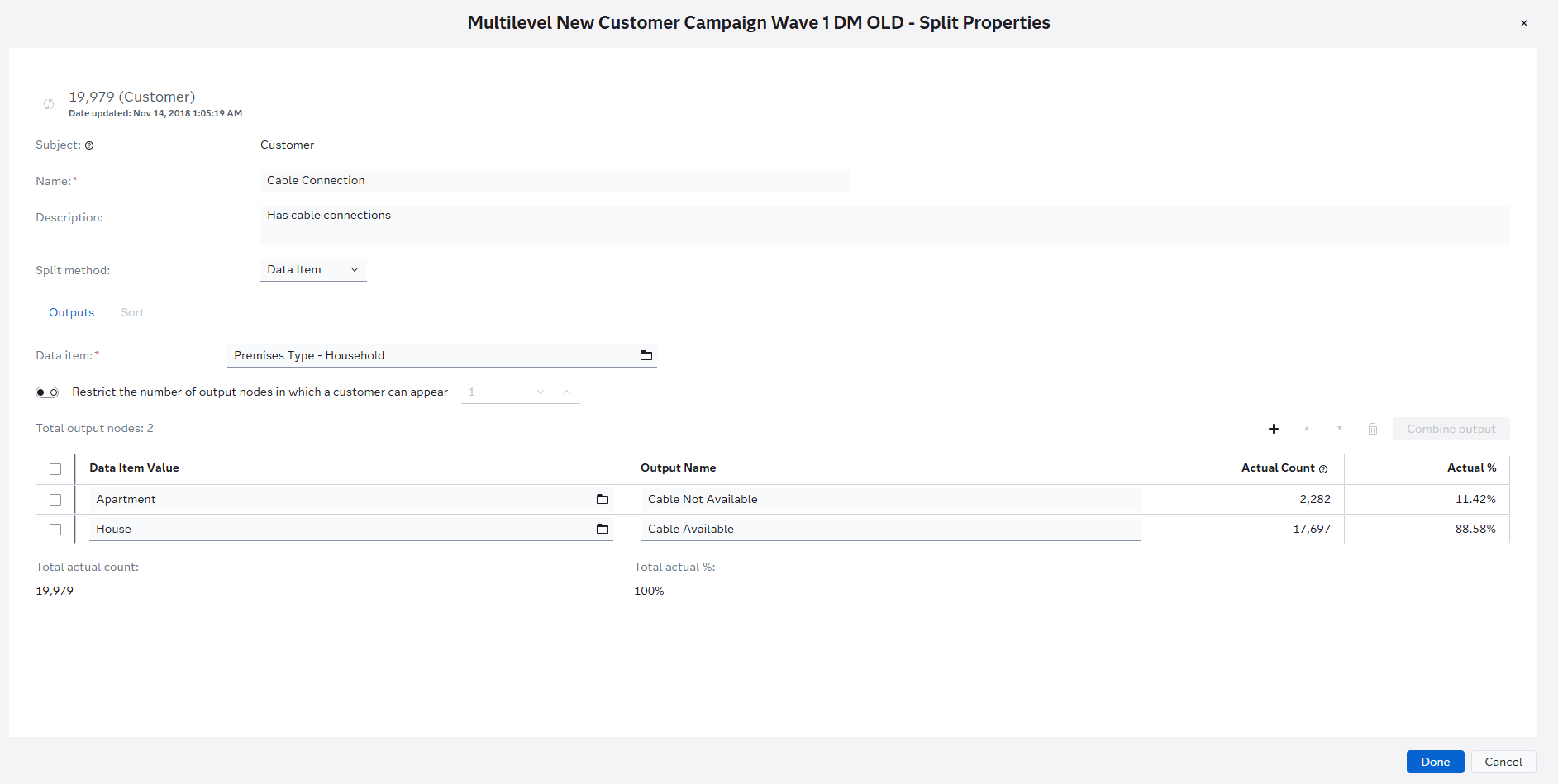Open folder picker for House value
The image size is (1558, 784).
(603, 529)
